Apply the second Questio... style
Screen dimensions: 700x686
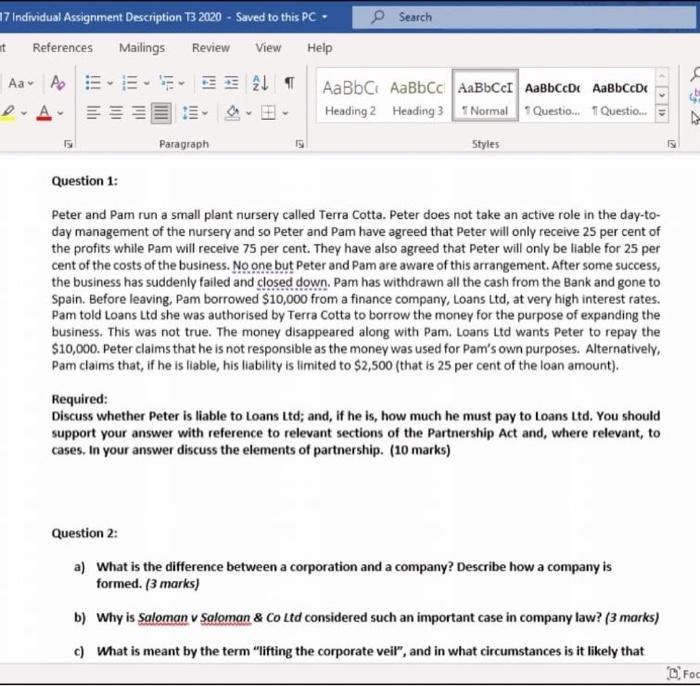[x=620, y=95]
